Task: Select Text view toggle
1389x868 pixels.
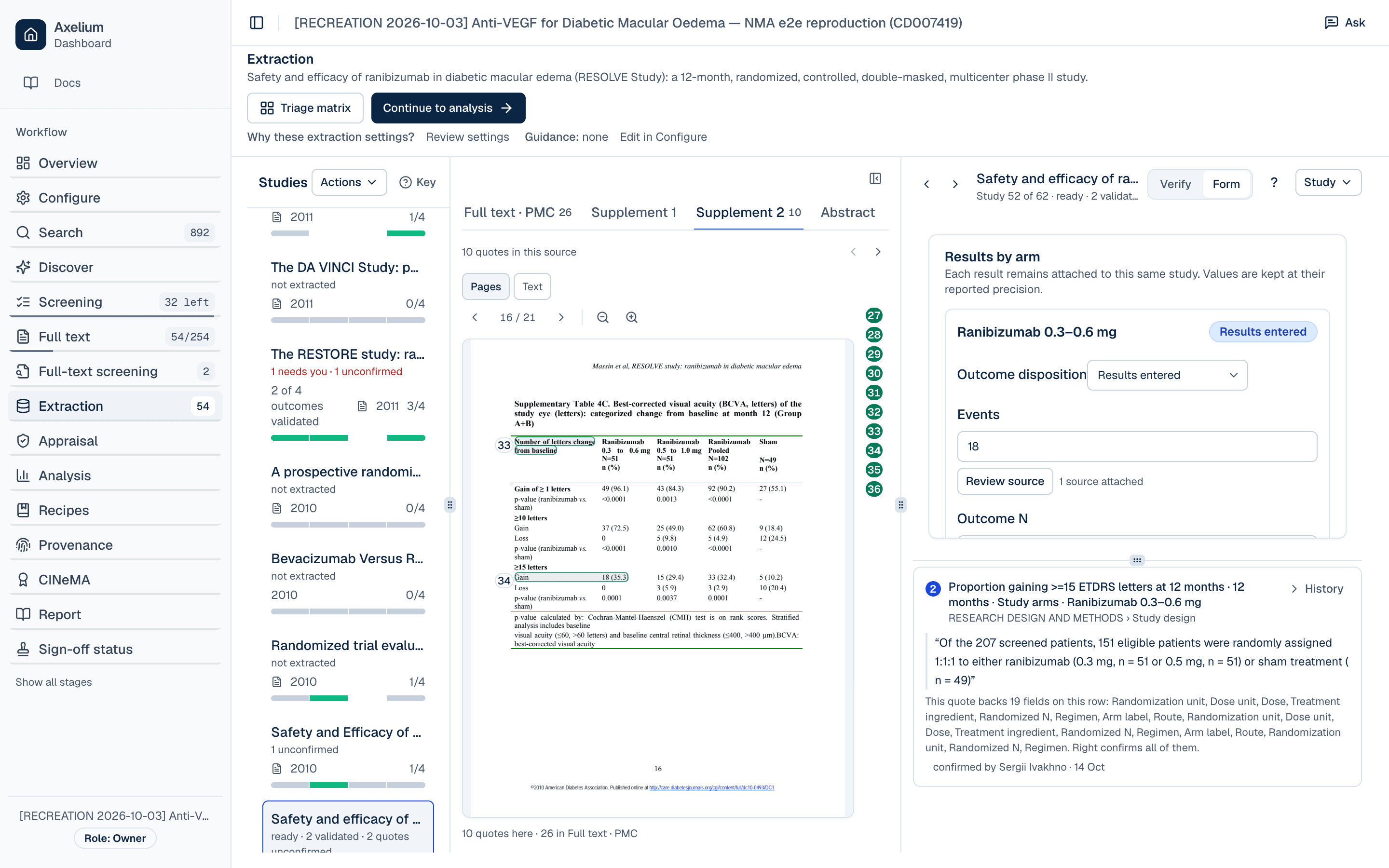Action: (x=532, y=286)
